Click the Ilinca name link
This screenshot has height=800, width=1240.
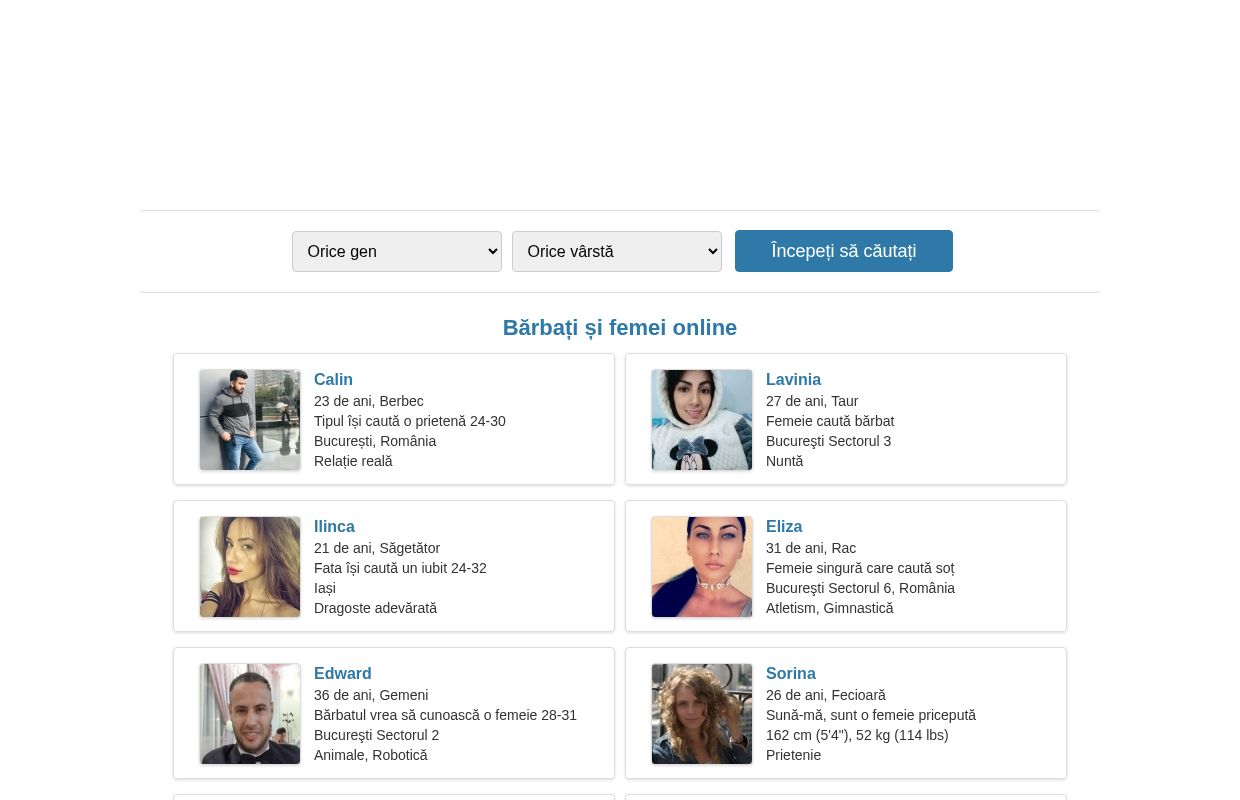tap(334, 527)
